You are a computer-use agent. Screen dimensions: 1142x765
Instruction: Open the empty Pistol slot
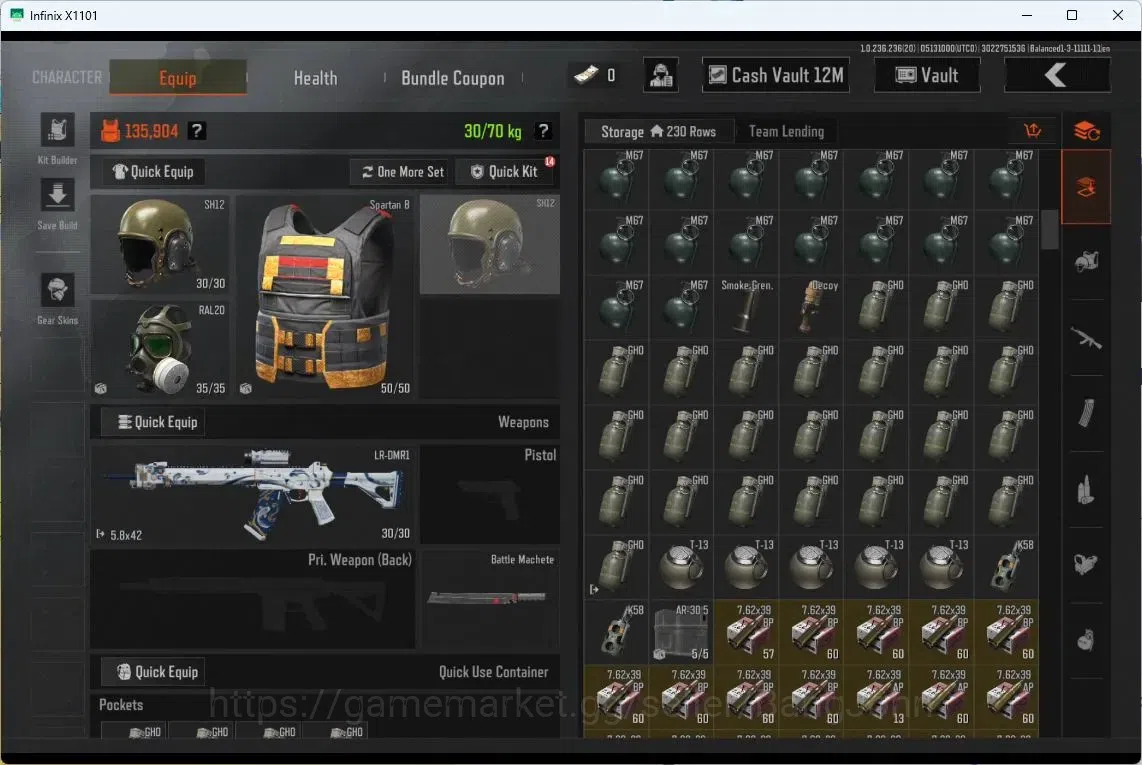[490, 495]
